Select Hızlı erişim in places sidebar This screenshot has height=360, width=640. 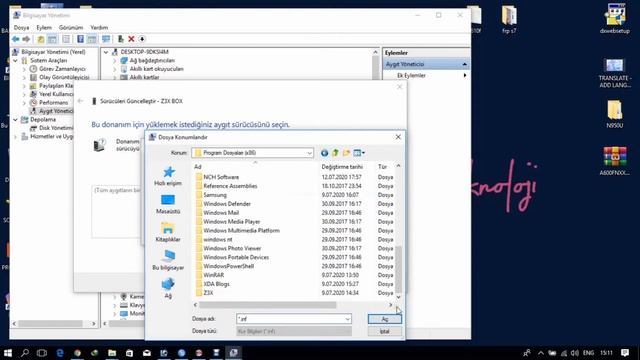[x=168, y=176]
